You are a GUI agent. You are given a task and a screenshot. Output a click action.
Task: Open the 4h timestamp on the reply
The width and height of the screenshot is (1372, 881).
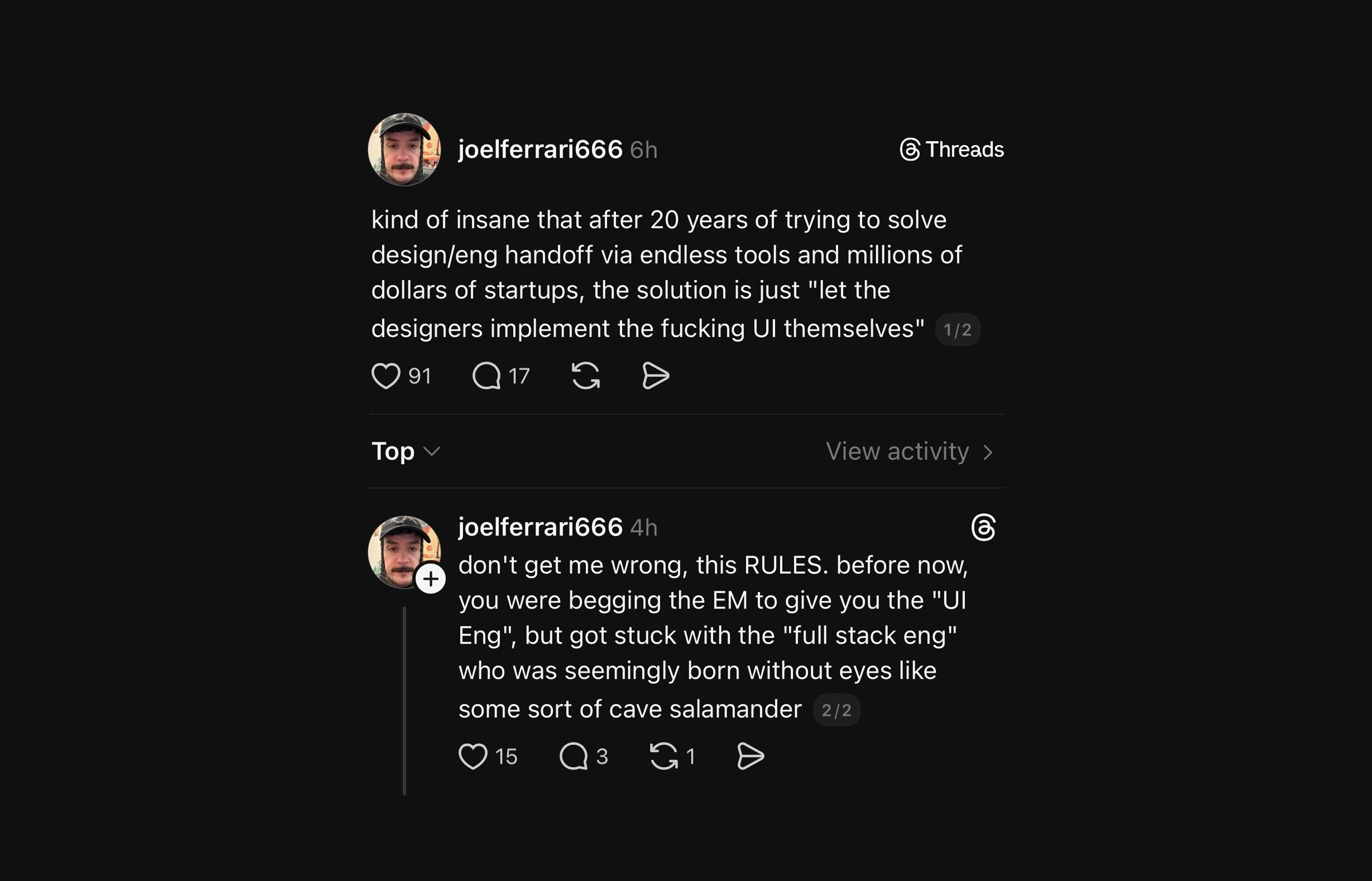click(643, 528)
